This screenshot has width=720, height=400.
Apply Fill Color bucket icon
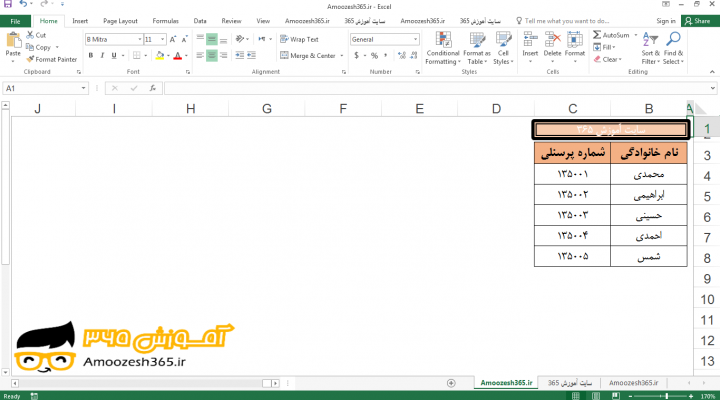pos(160,56)
